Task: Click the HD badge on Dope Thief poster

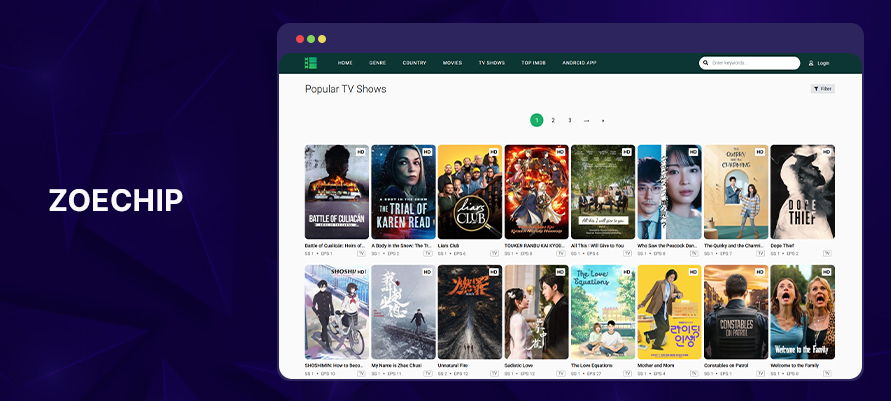Action: (x=826, y=152)
